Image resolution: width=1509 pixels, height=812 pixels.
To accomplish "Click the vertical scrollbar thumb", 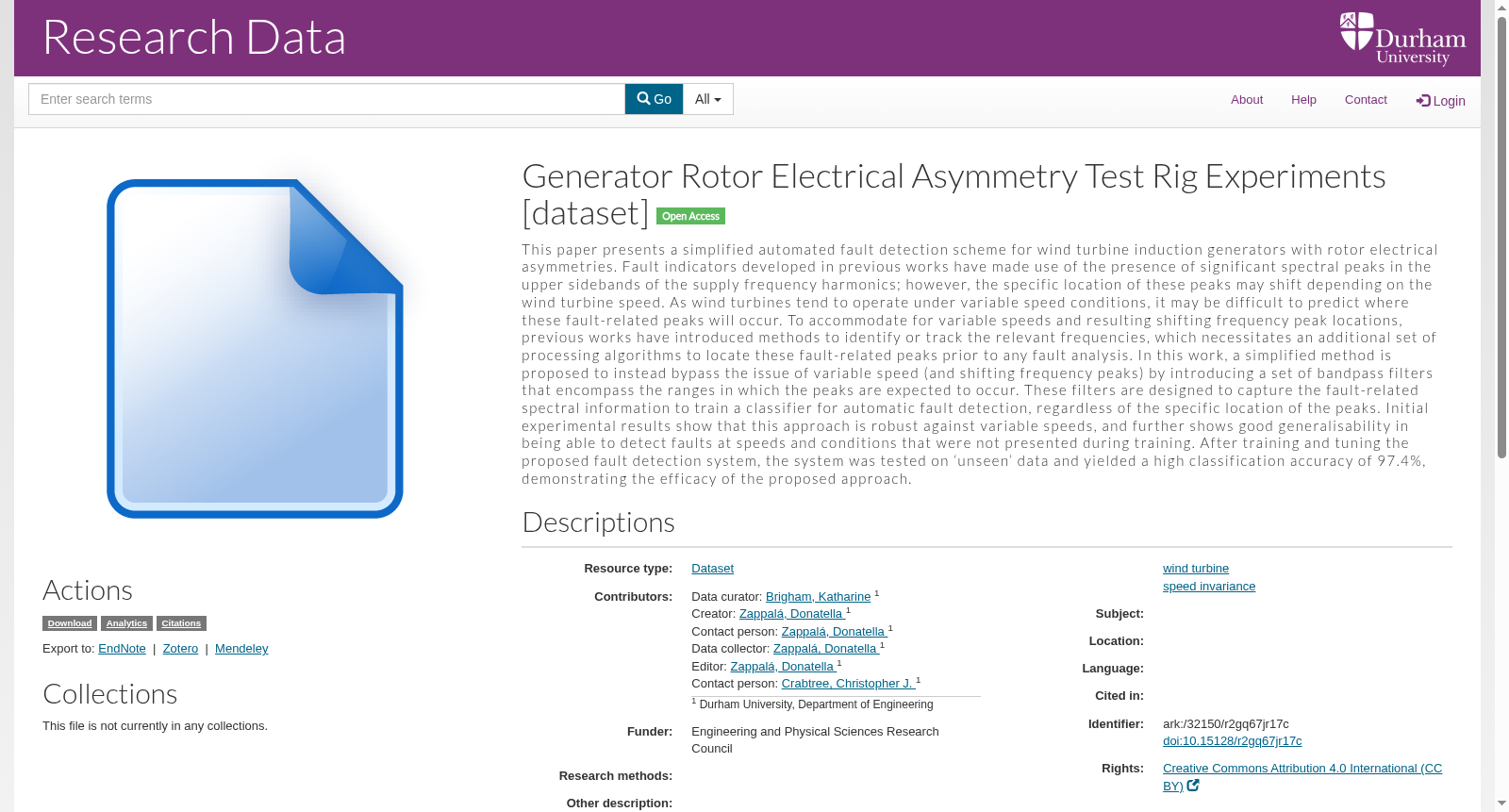I will click(x=1501, y=238).
